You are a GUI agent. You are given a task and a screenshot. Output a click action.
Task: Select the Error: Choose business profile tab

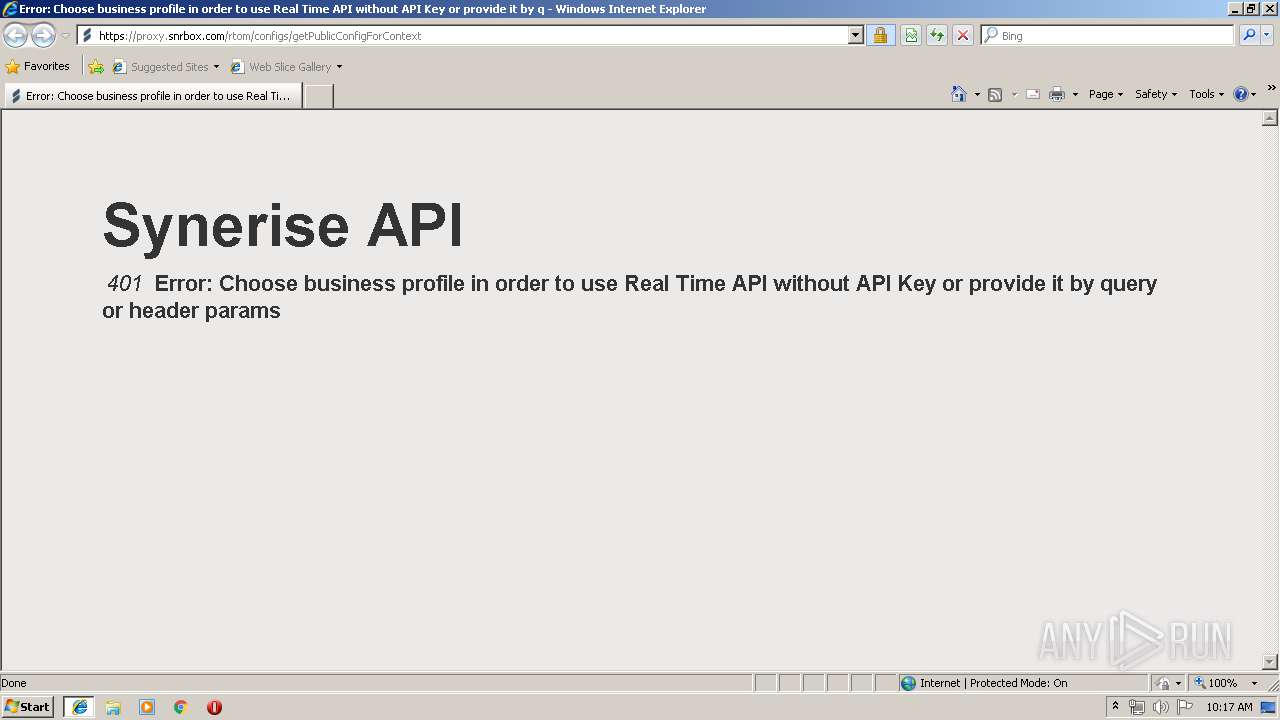click(x=153, y=96)
